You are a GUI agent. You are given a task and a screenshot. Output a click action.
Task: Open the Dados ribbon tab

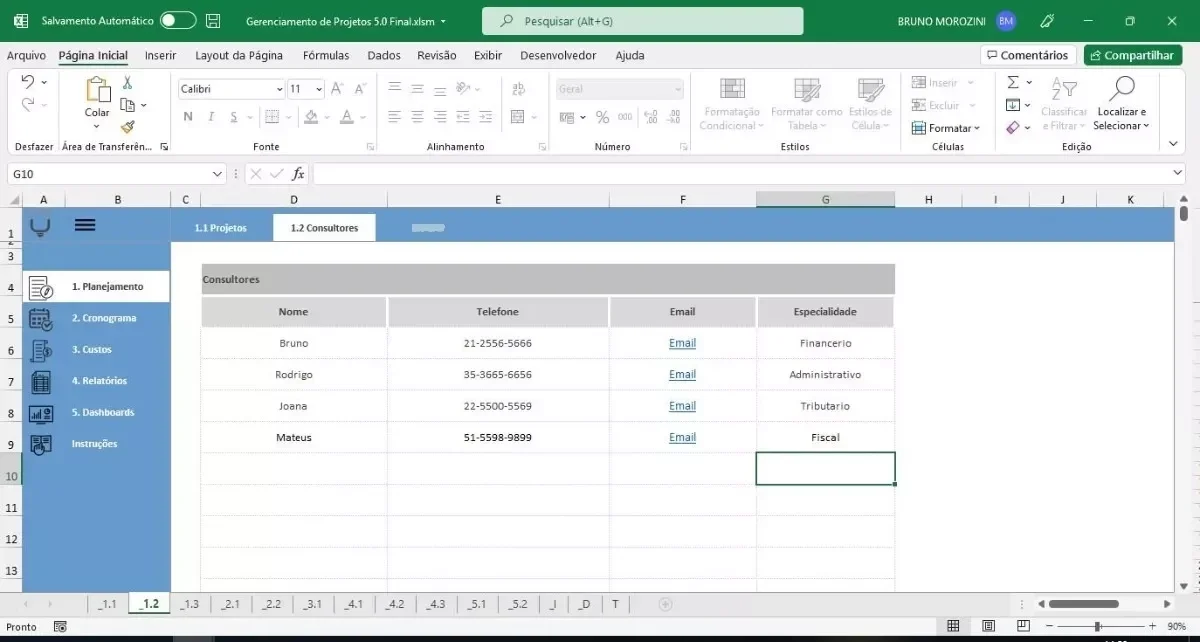pyautogui.click(x=384, y=56)
